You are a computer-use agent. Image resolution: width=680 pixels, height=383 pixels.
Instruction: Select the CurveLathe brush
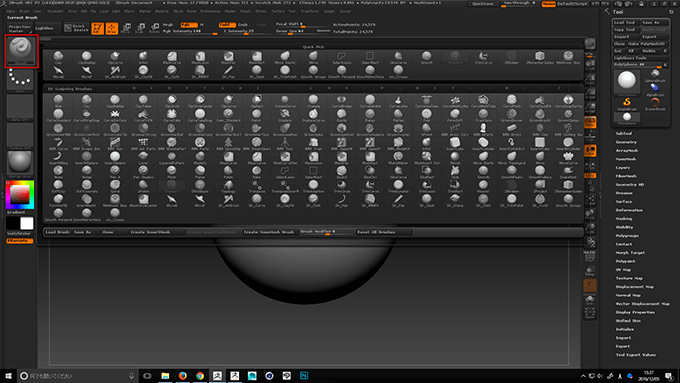pyautogui.click(x=398, y=101)
